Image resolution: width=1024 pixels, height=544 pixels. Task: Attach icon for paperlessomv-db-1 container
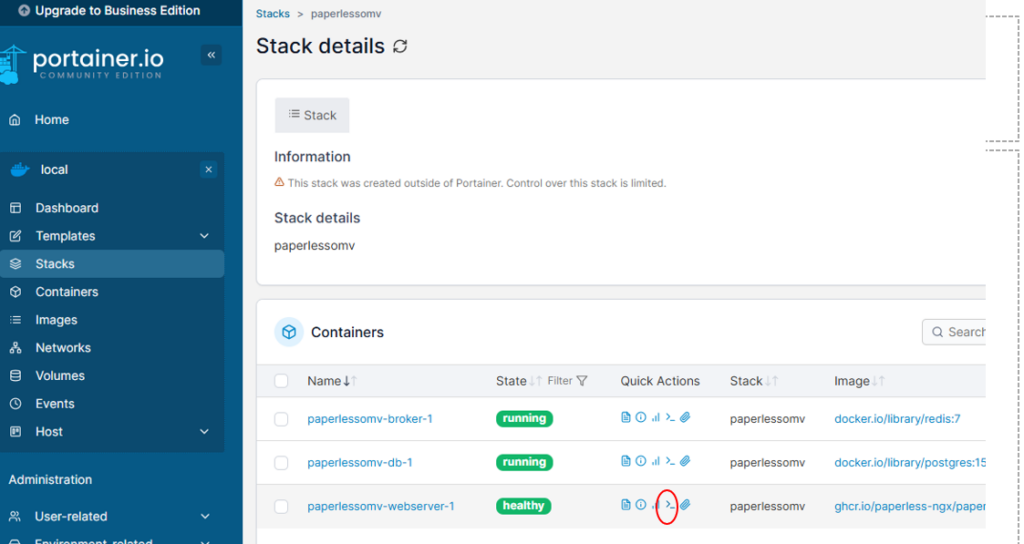pyautogui.click(x=685, y=461)
